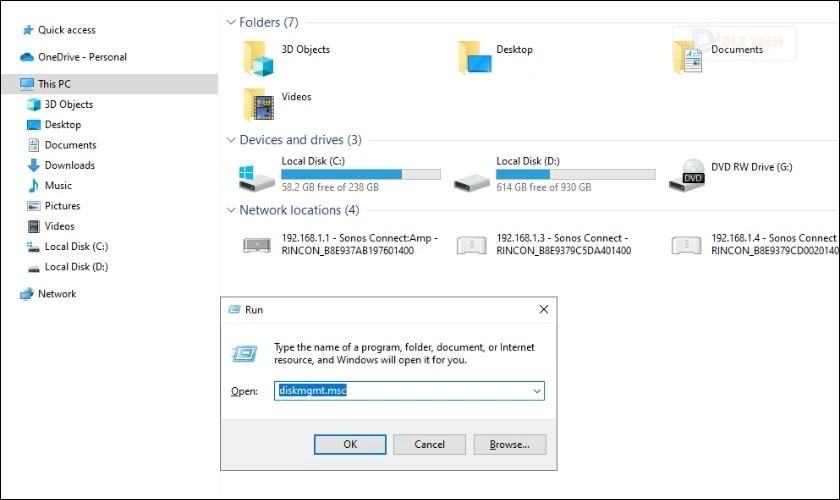840x500 pixels.
Task: Select the Local Disk (D:) drive icon
Action: coord(470,176)
